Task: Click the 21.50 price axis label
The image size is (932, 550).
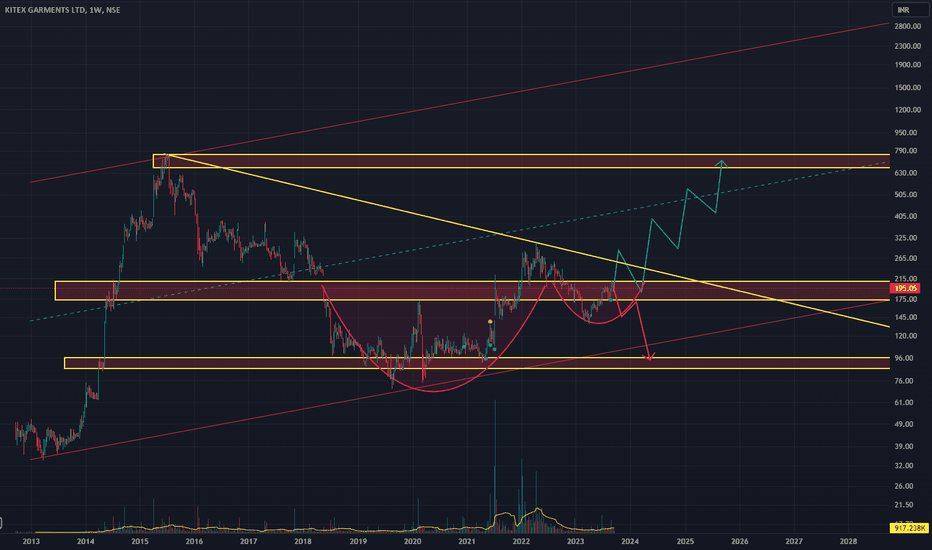Action: [904, 505]
